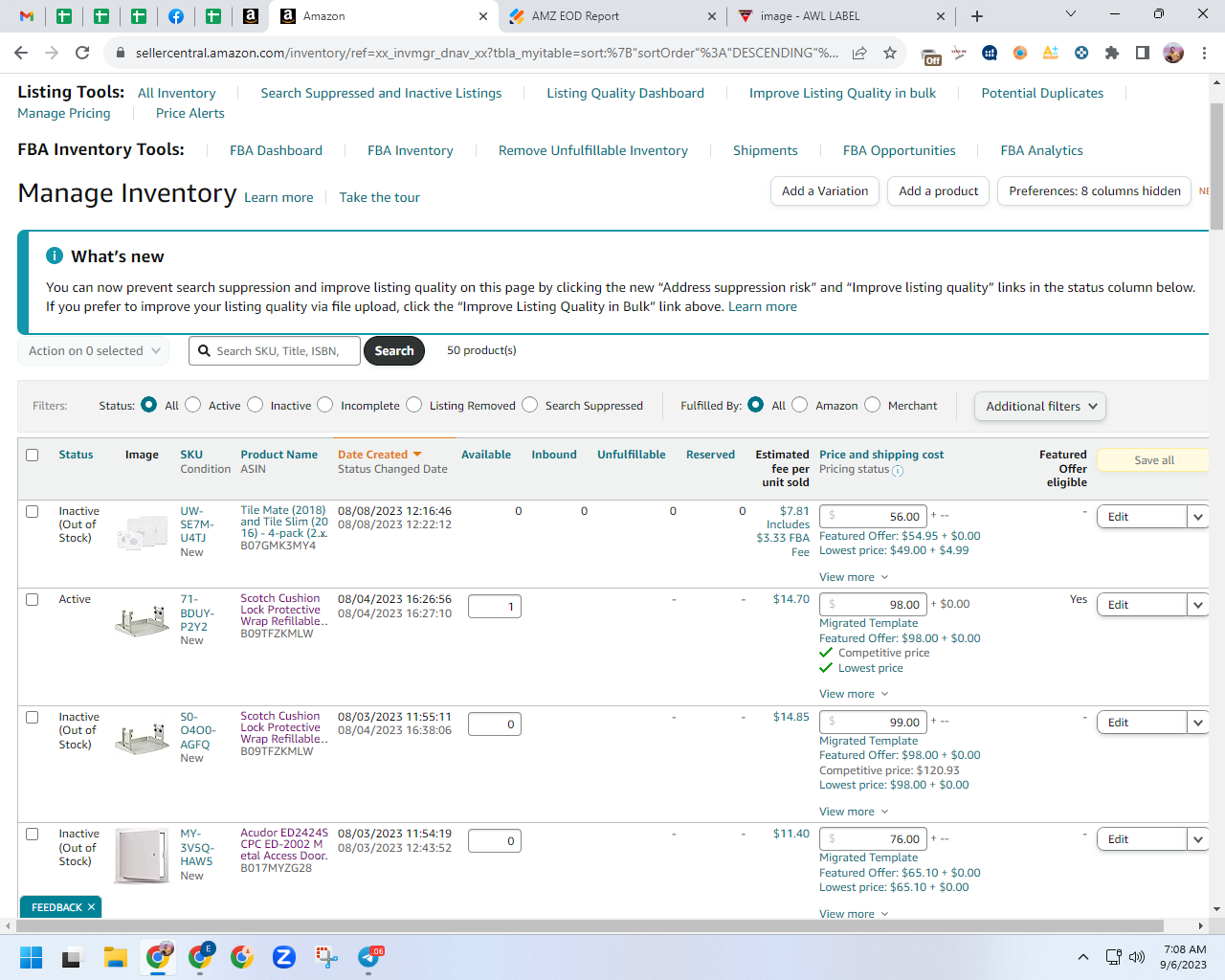The image size is (1225, 980).
Task: Click the volume icon in system tray
Action: pos(1137,957)
